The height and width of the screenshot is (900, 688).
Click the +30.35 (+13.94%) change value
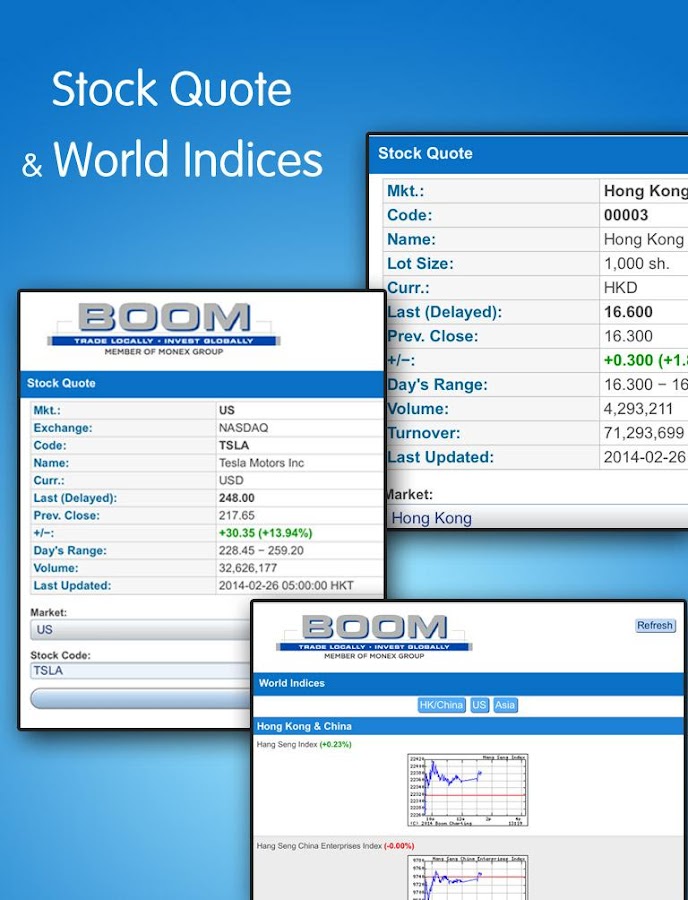click(264, 533)
